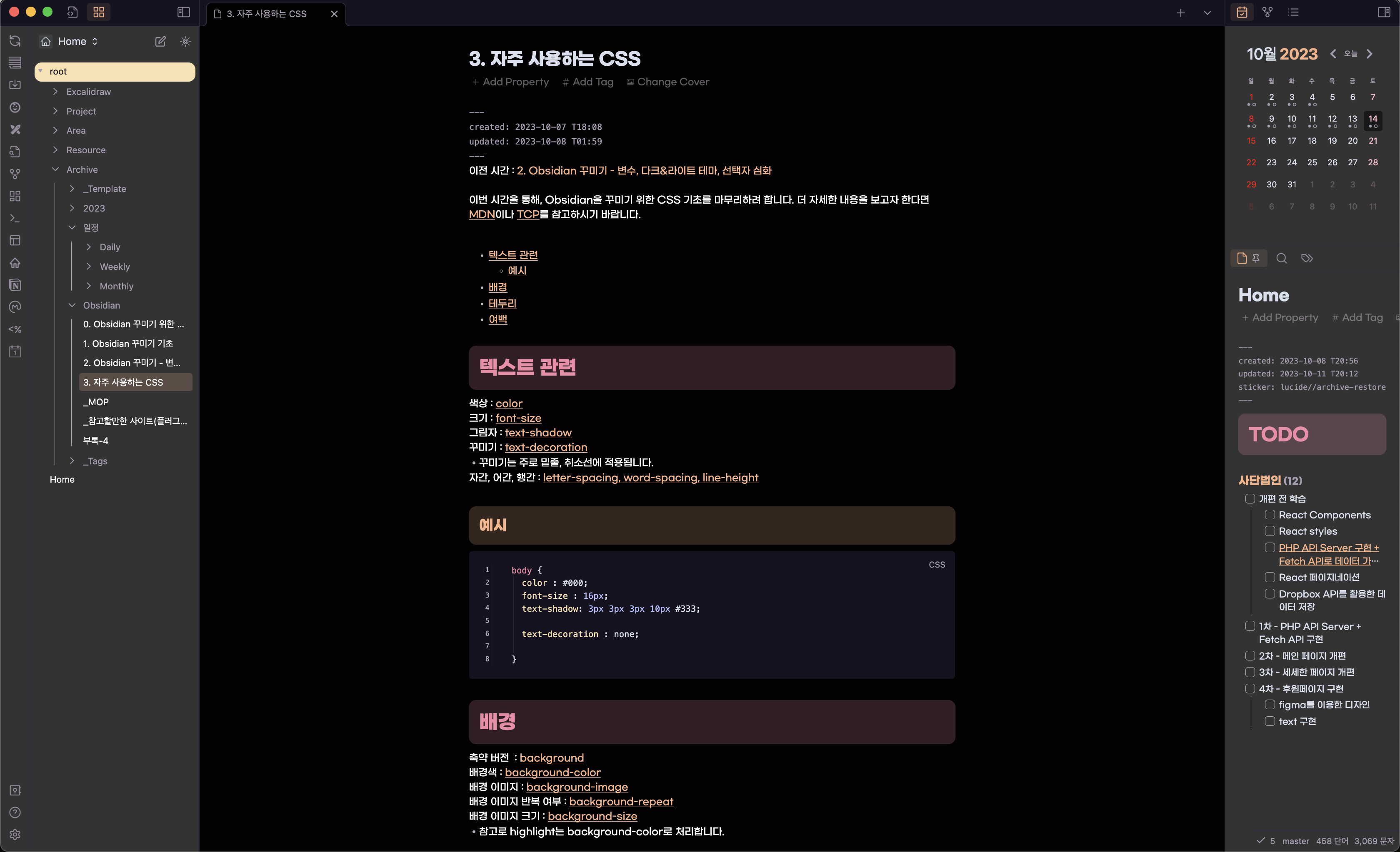
Task: Open the Excalidraw ribbon icon
Action: [x=15, y=130]
